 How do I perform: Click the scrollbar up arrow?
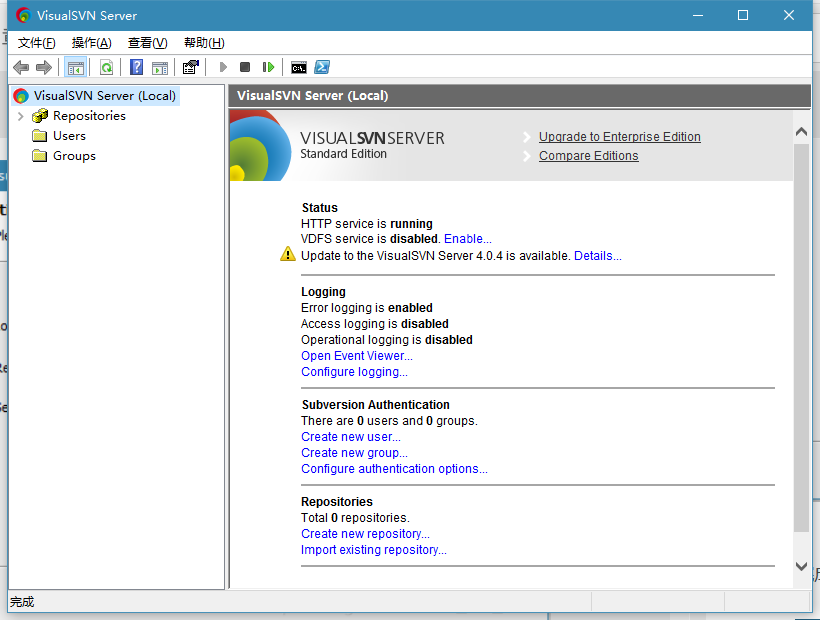tap(801, 131)
